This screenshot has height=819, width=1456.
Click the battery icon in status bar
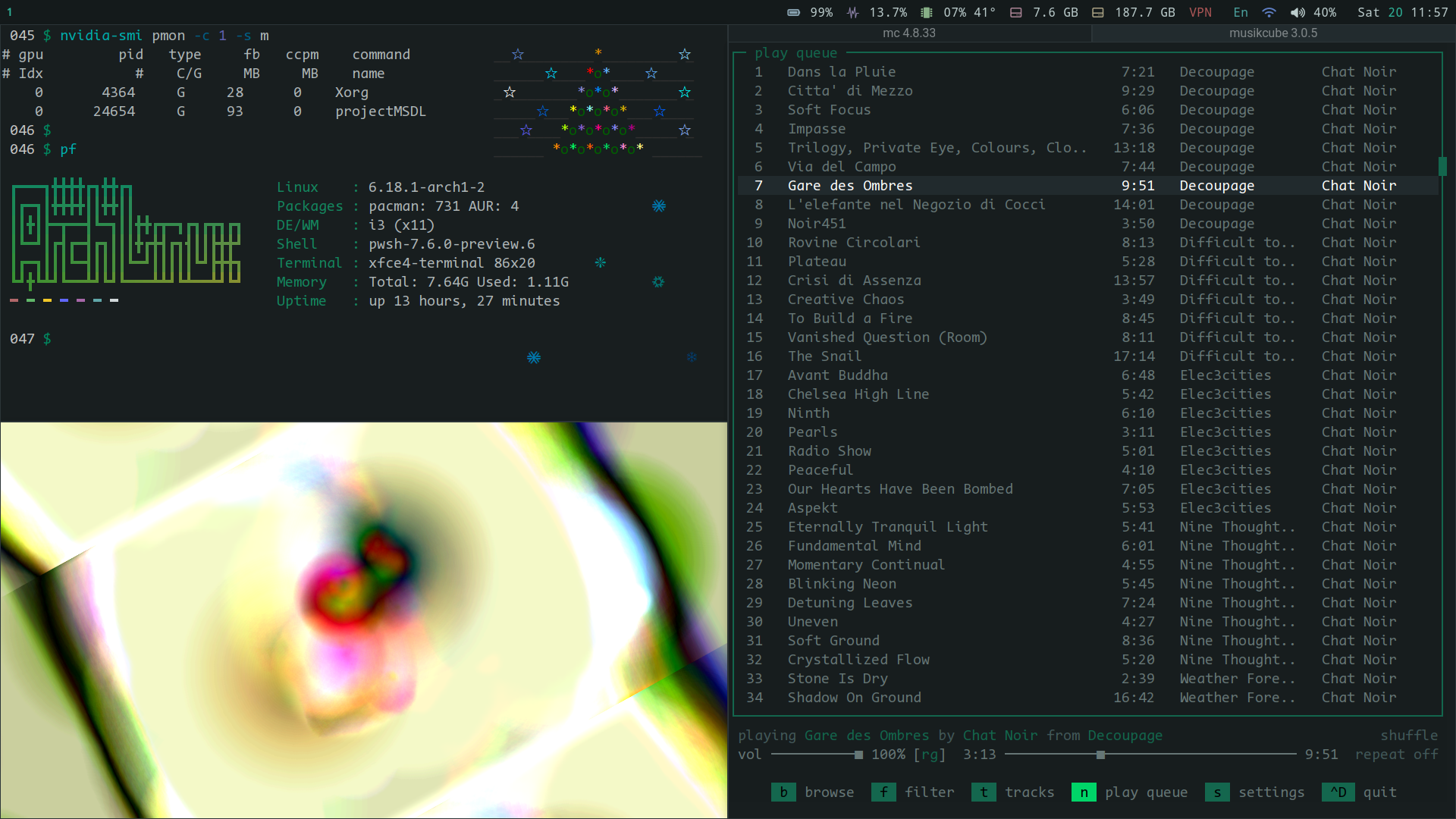(793, 12)
